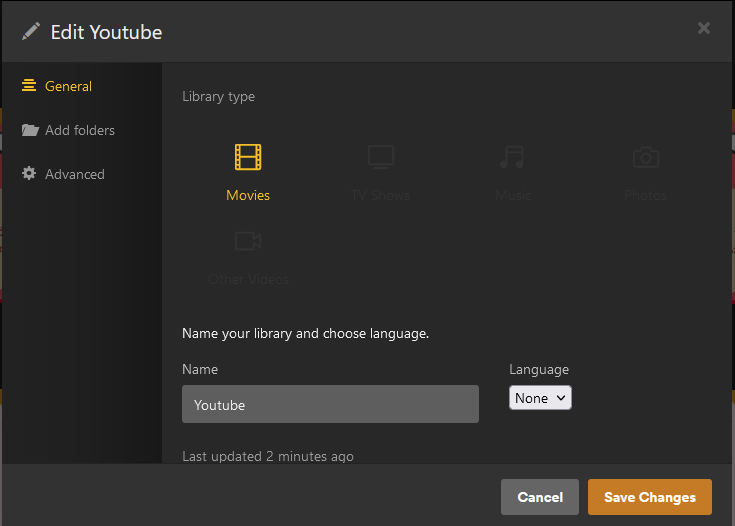
Task: Click the folder icon beside Add folders
Action: click(x=29, y=130)
